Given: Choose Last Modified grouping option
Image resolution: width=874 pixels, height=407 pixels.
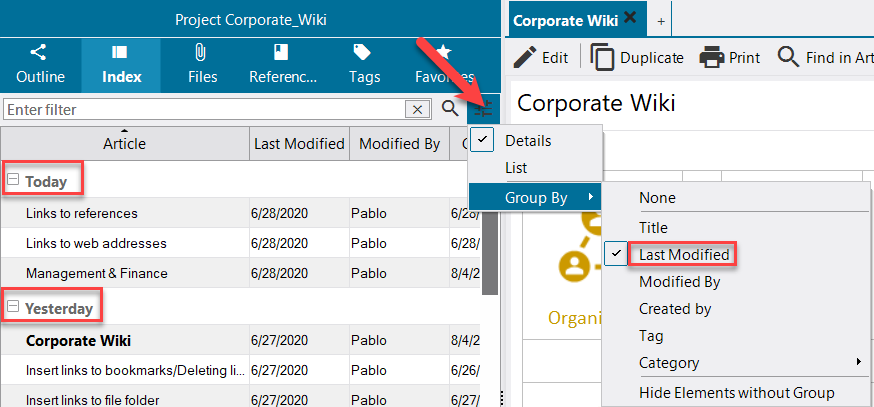Looking at the screenshot, I should coord(684,255).
